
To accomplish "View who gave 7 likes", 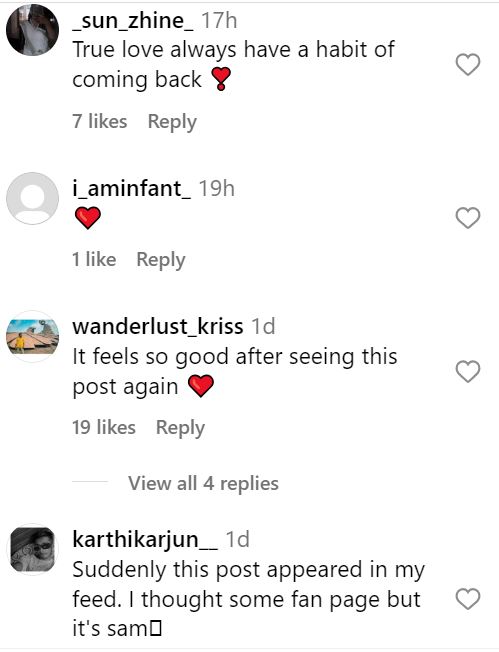I will click(100, 121).
